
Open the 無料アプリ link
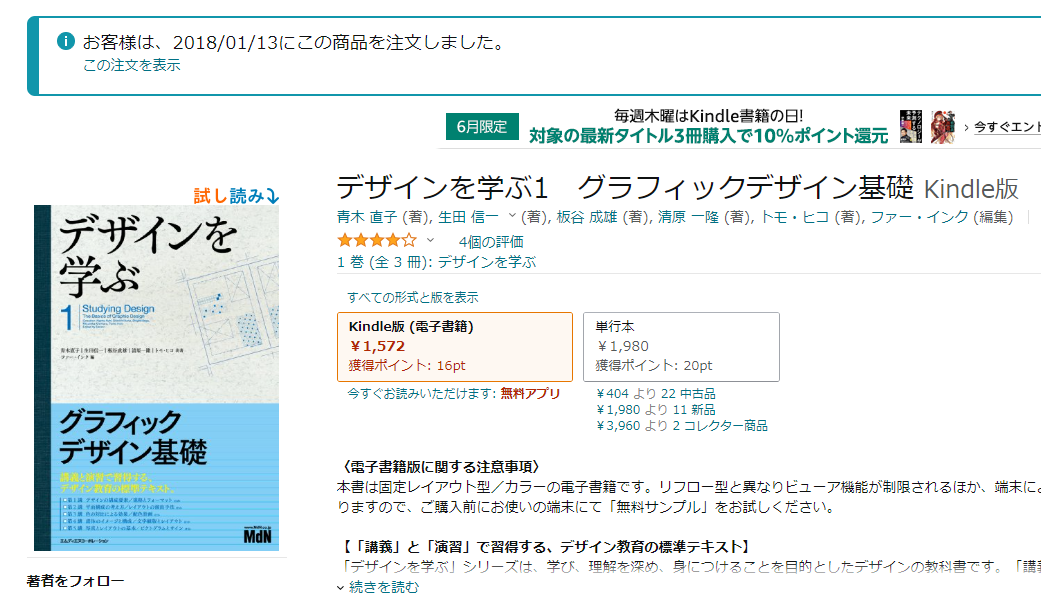click(x=530, y=394)
